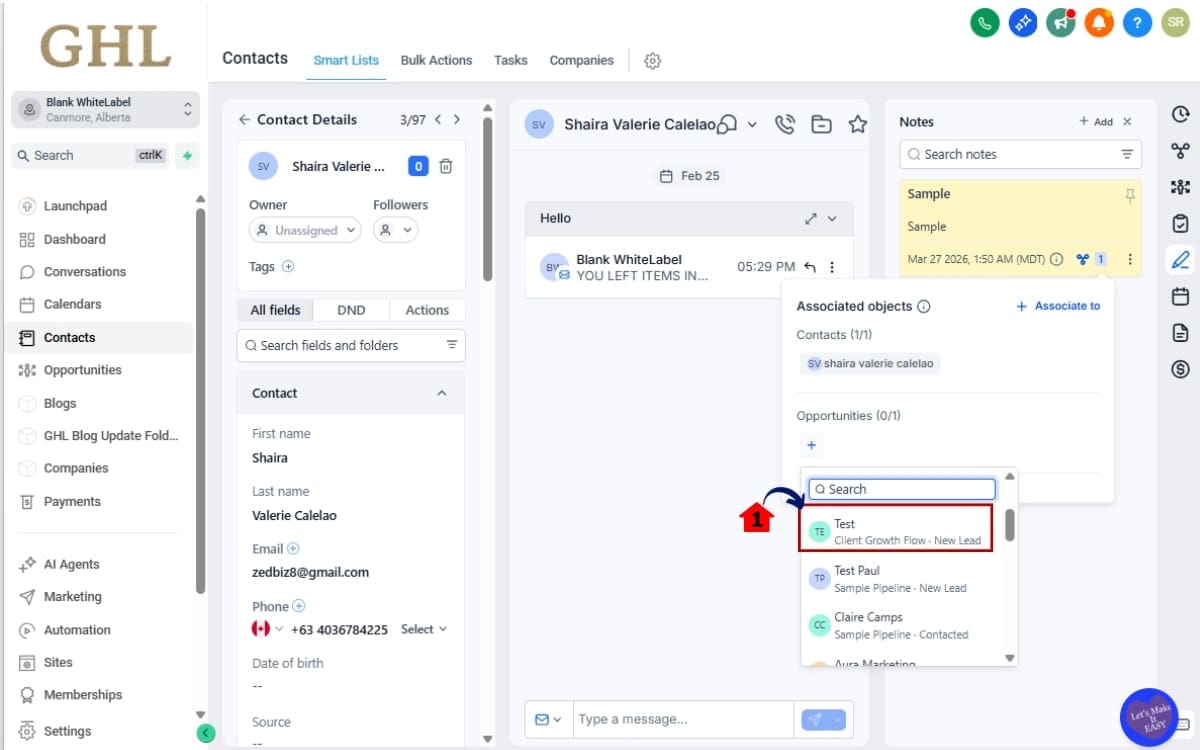
Task: Pin the Sample note
Action: 1130,196
